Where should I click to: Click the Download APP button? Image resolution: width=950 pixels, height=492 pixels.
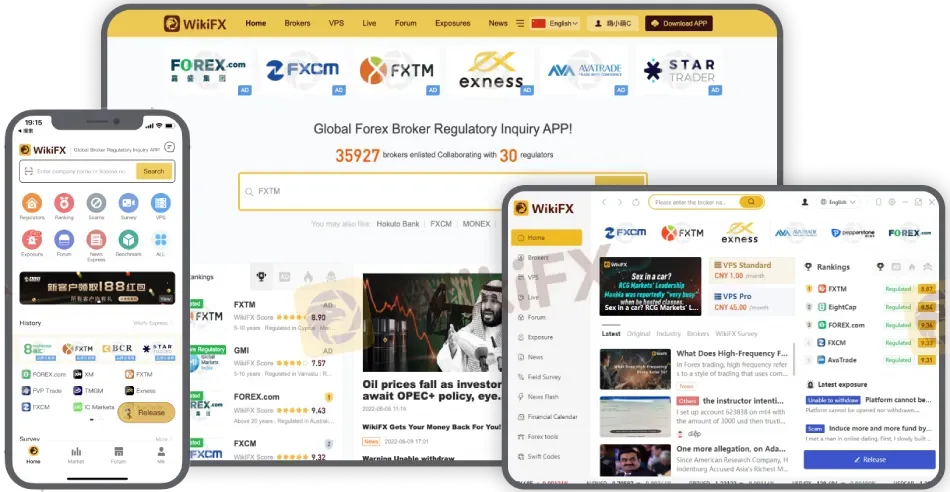[679, 23]
